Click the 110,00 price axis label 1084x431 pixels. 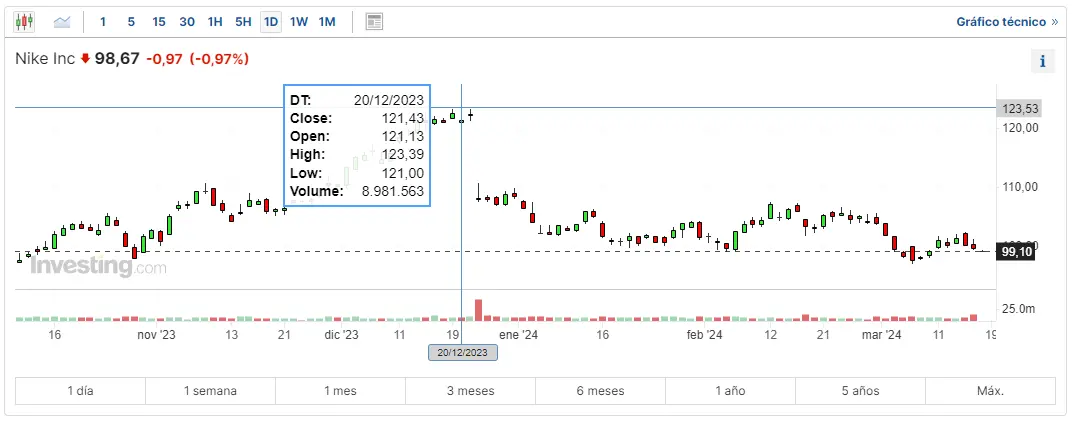point(1020,187)
